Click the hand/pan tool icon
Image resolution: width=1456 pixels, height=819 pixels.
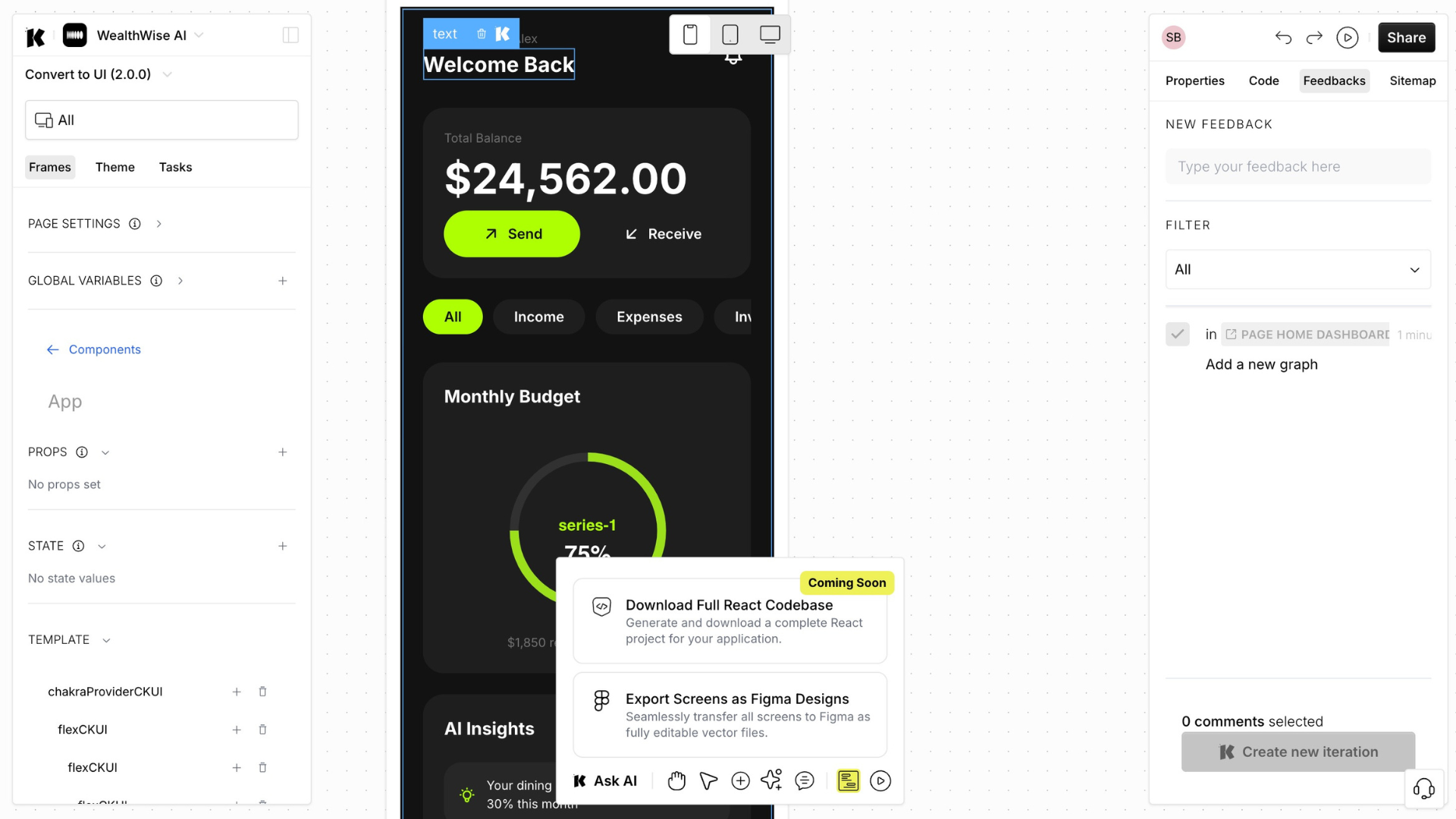pos(676,780)
